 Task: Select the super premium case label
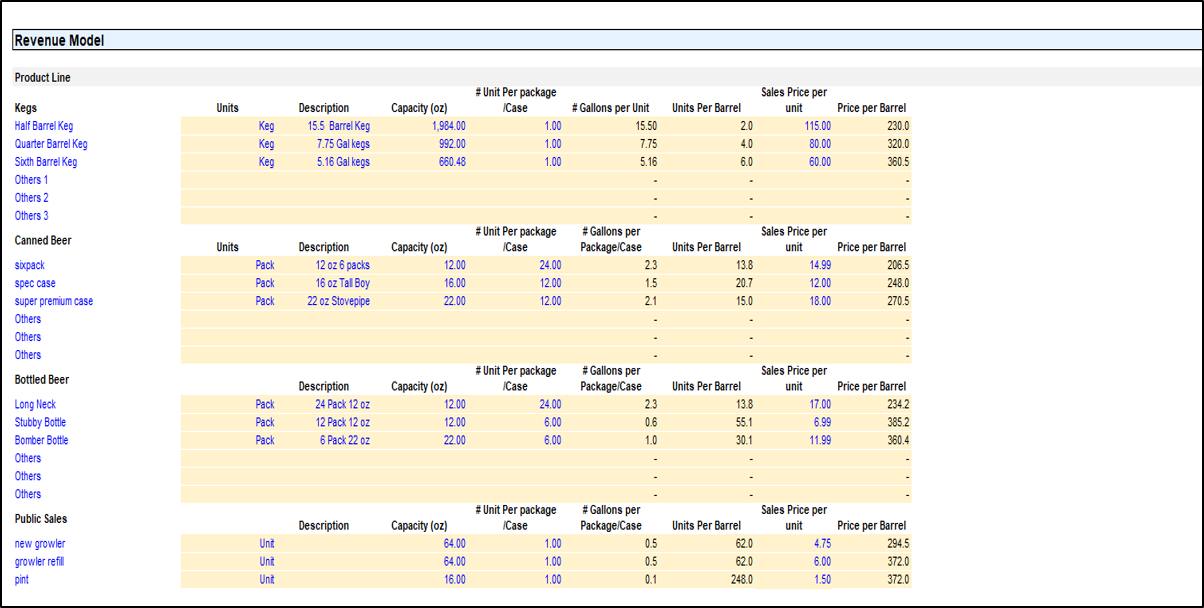click(54, 301)
